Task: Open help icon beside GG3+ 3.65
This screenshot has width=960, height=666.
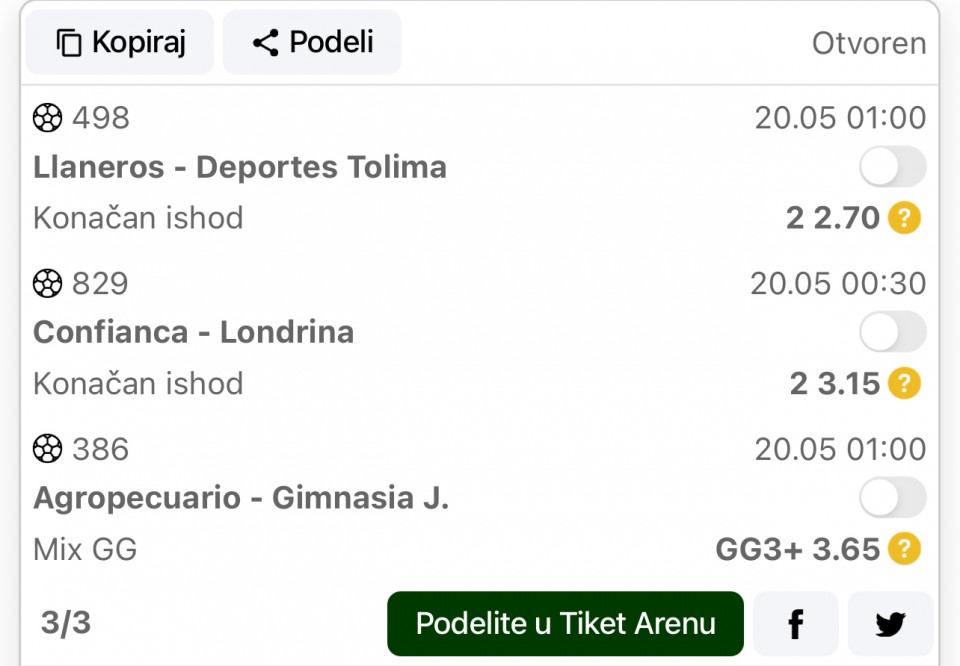Action: click(x=904, y=548)
